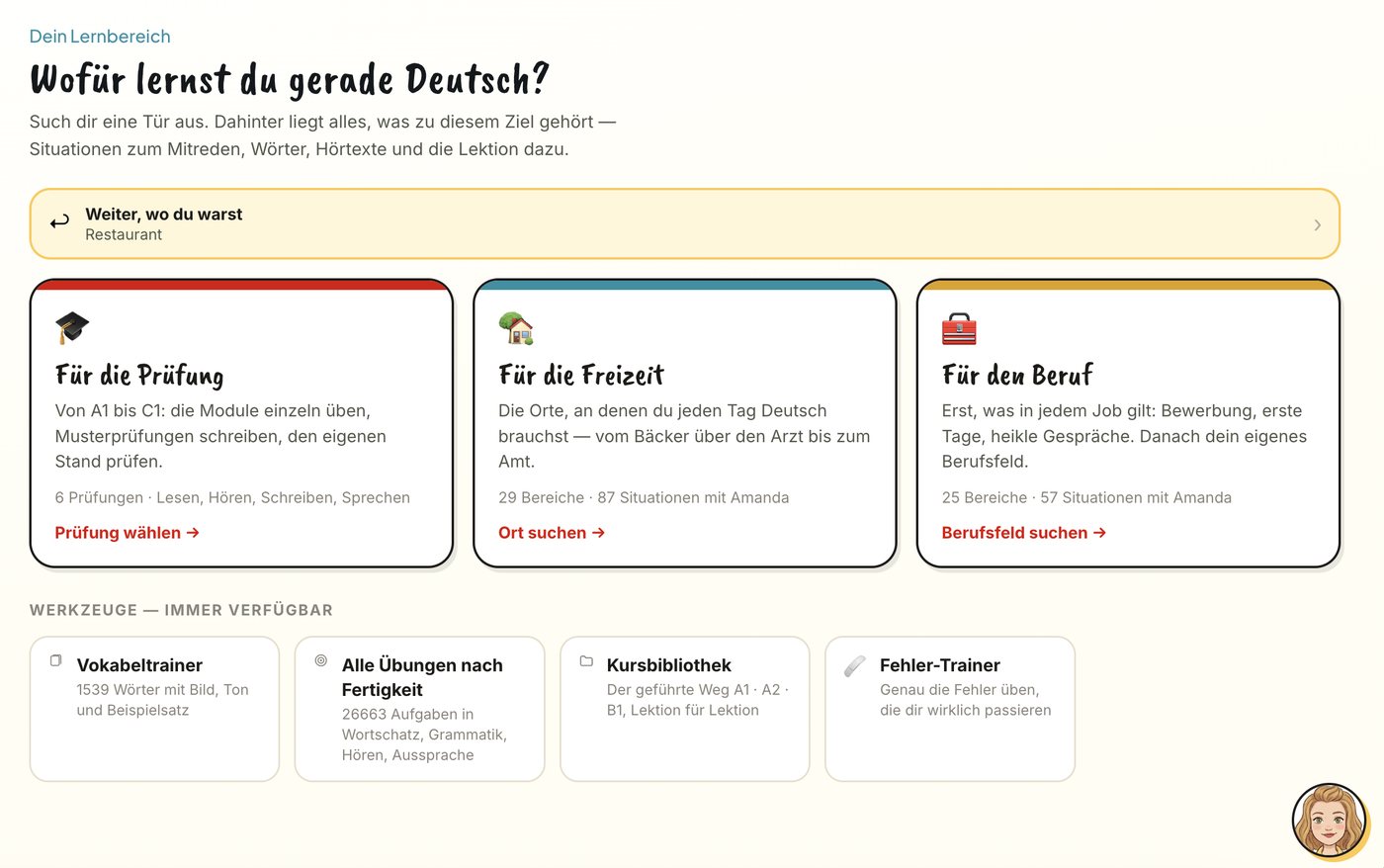The width and height of the screenshot is (1384, 868).
Task: Open the Vokabeltrainer tool
Action: point(154,709)
